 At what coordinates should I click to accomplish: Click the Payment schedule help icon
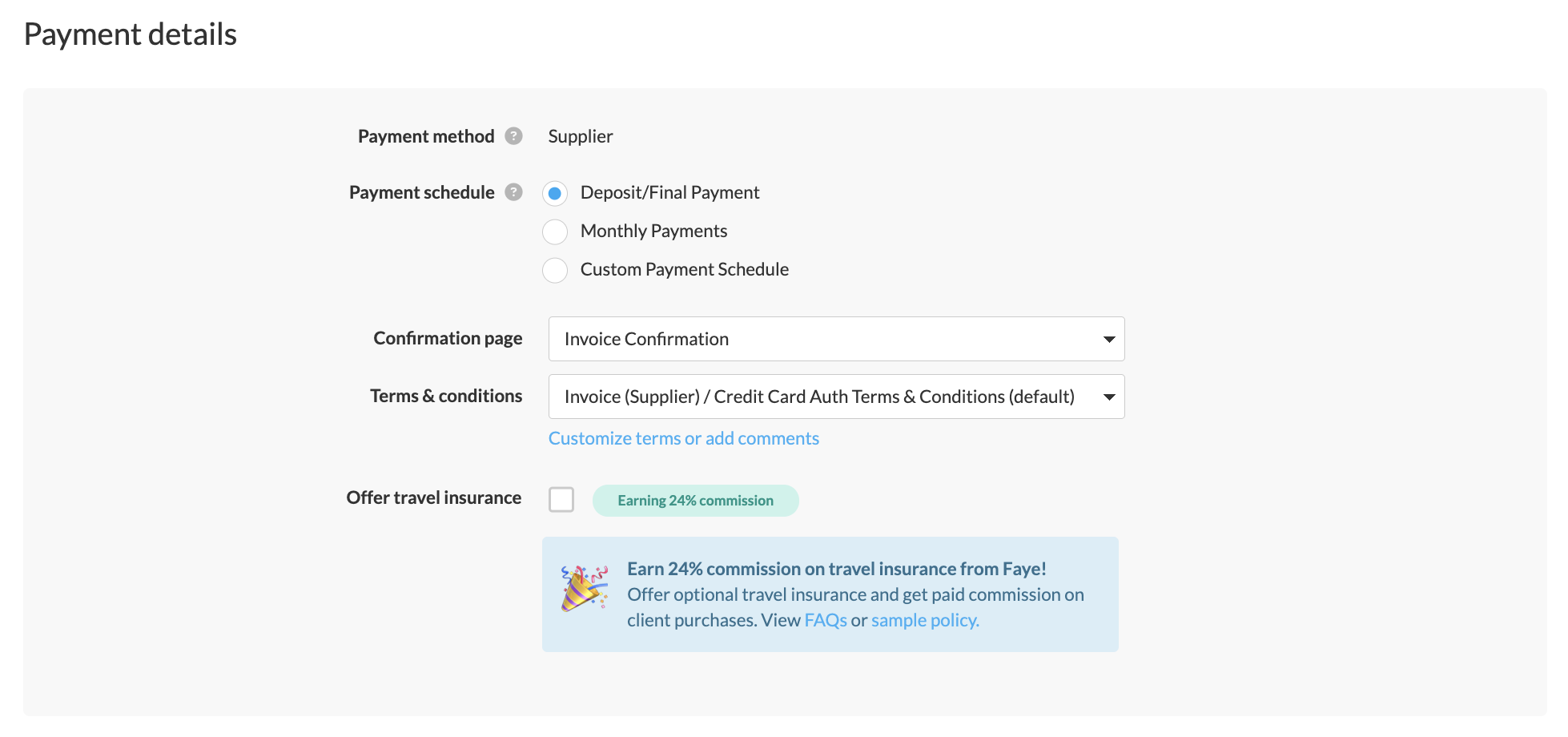pos(514,192)
